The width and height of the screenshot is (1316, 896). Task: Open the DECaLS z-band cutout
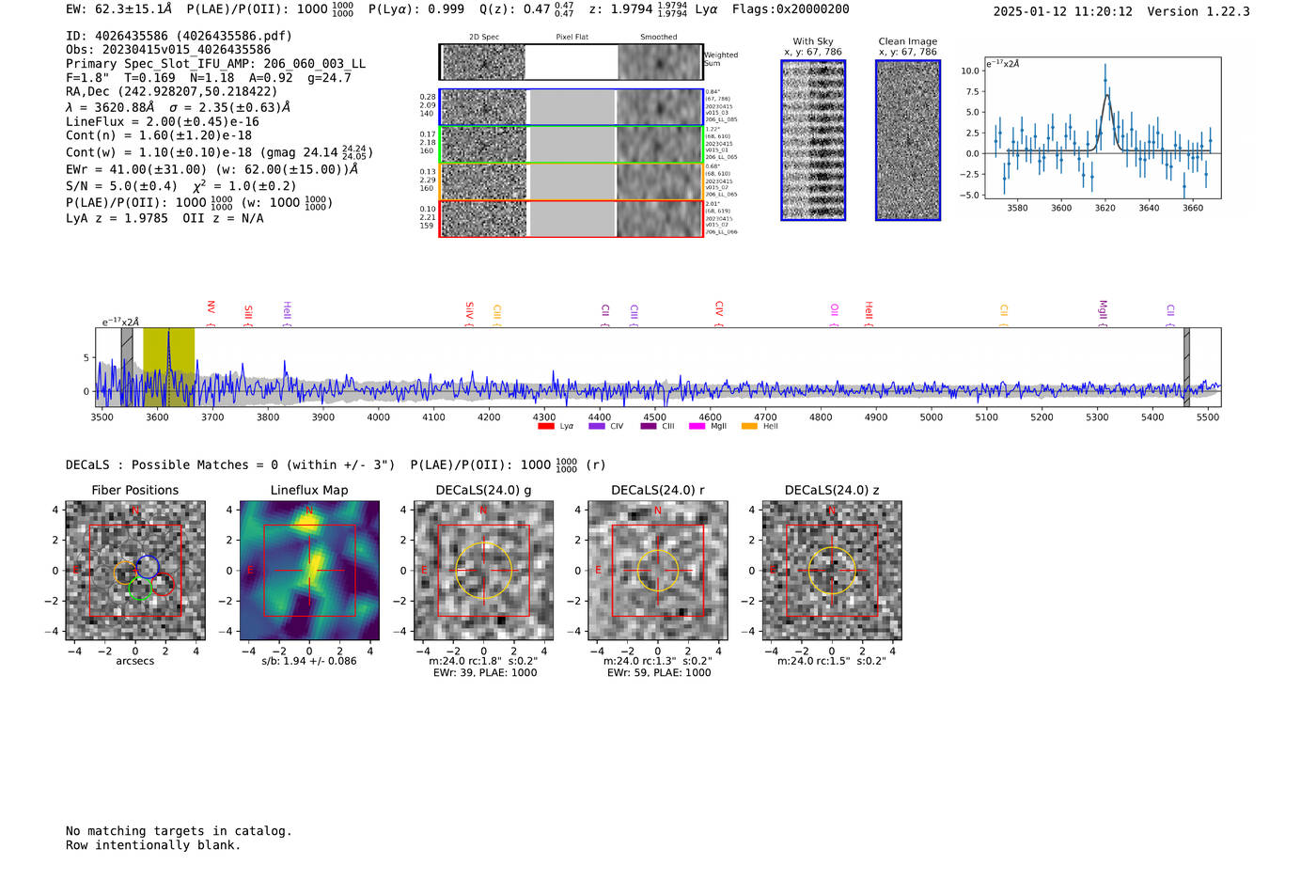click(832, 571)
